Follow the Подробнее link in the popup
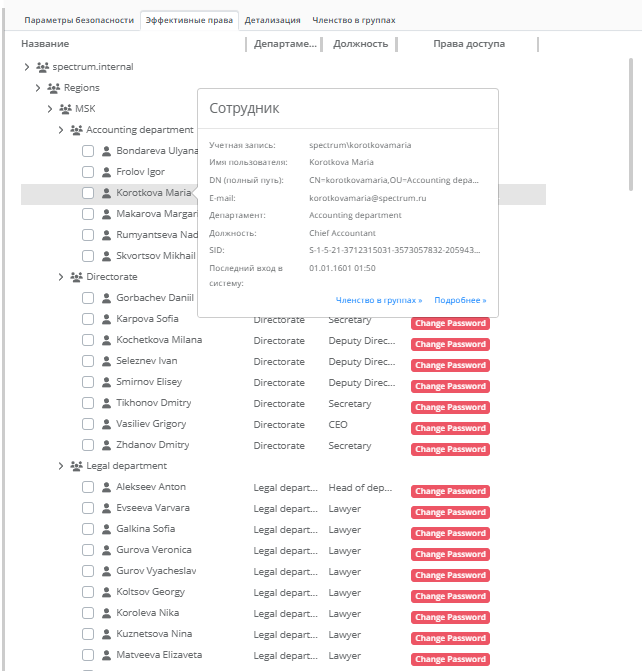 pyautogui.click(x=460, y=300)
